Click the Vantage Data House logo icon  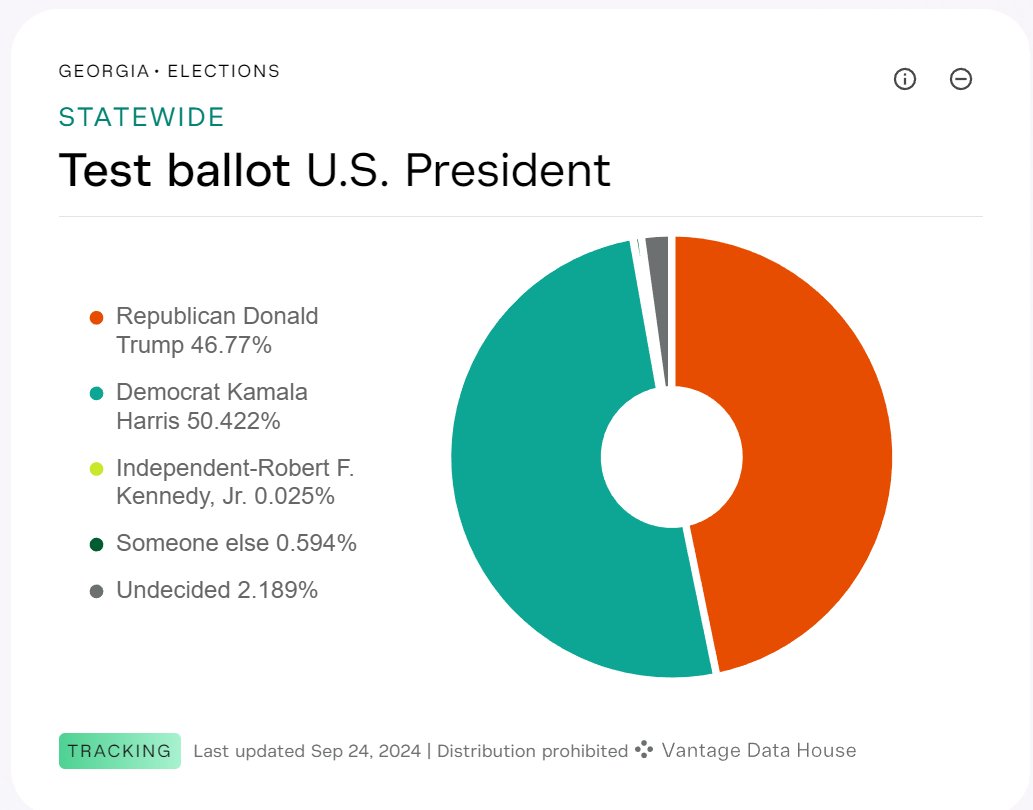pyautogui.click(x=645, y=750)
